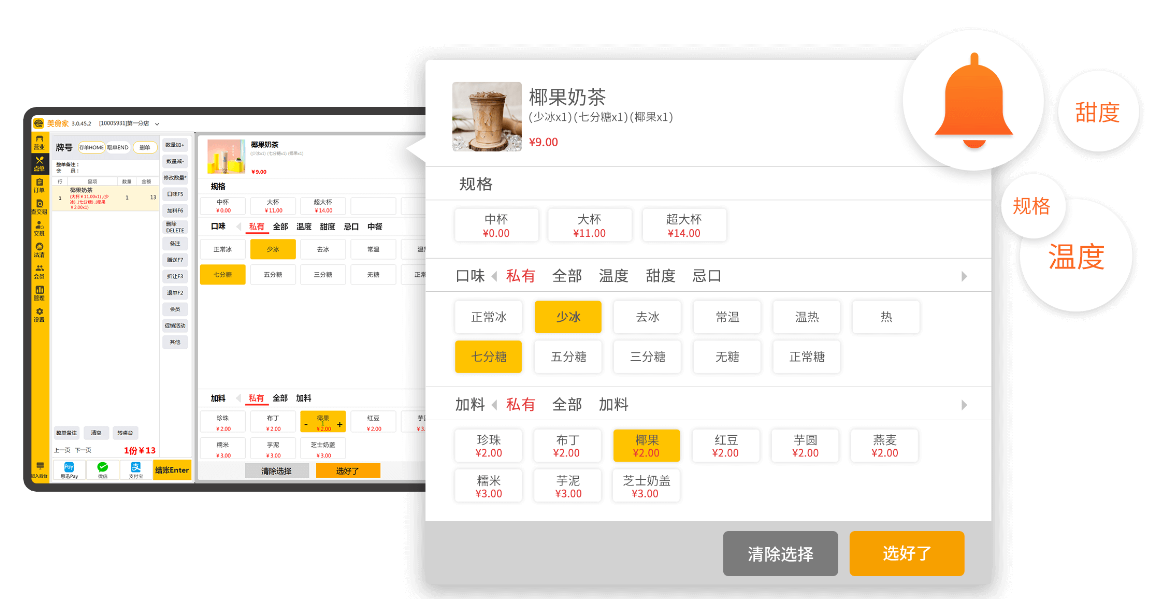
Task: Click the 清除选择 clear selection button
Action: tap(780, 553)
